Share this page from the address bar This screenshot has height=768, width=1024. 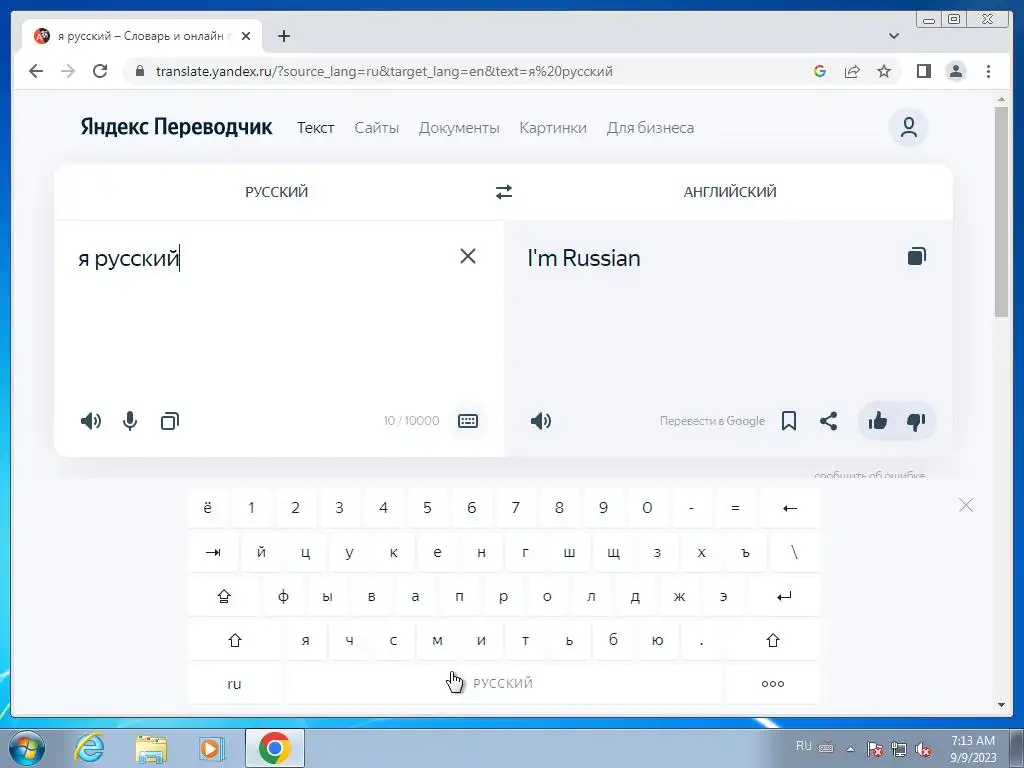click(x=852, y=71)
